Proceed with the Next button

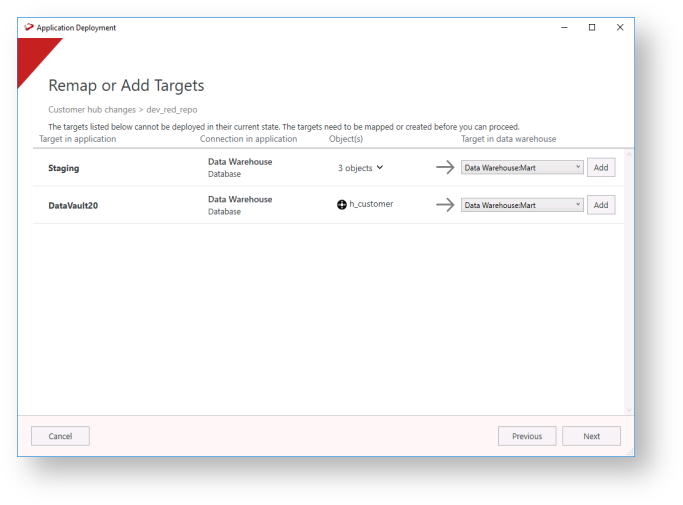pos(591,436)
